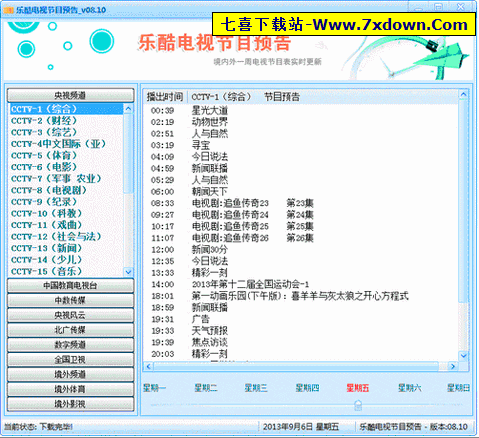
Task: Select the 03:19 寻宝 row
Action: (x=302, y=145)
